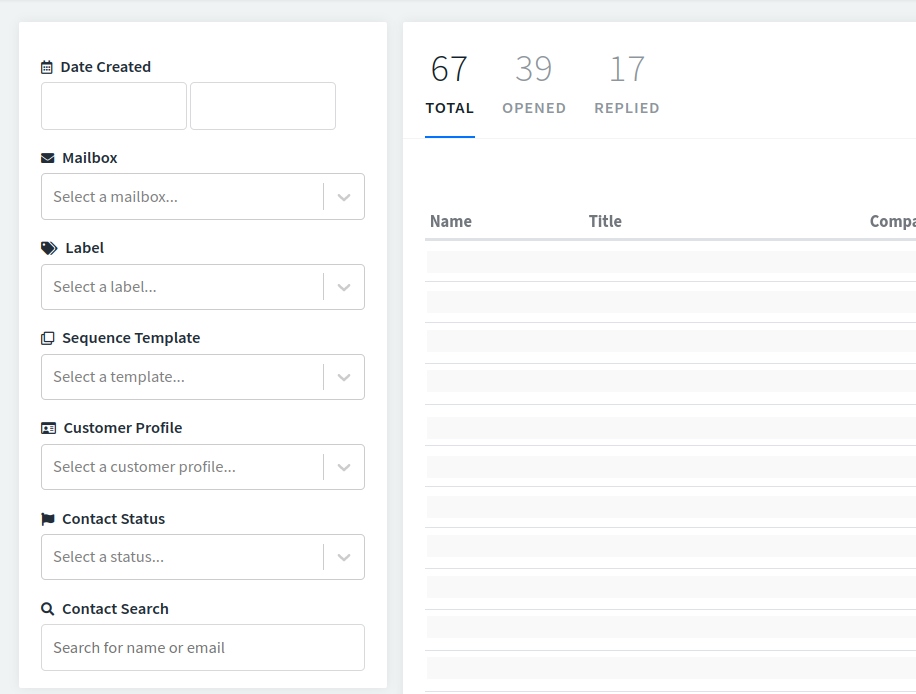
Task: Focus the Search for name or email field
Action: pos(203,647)
